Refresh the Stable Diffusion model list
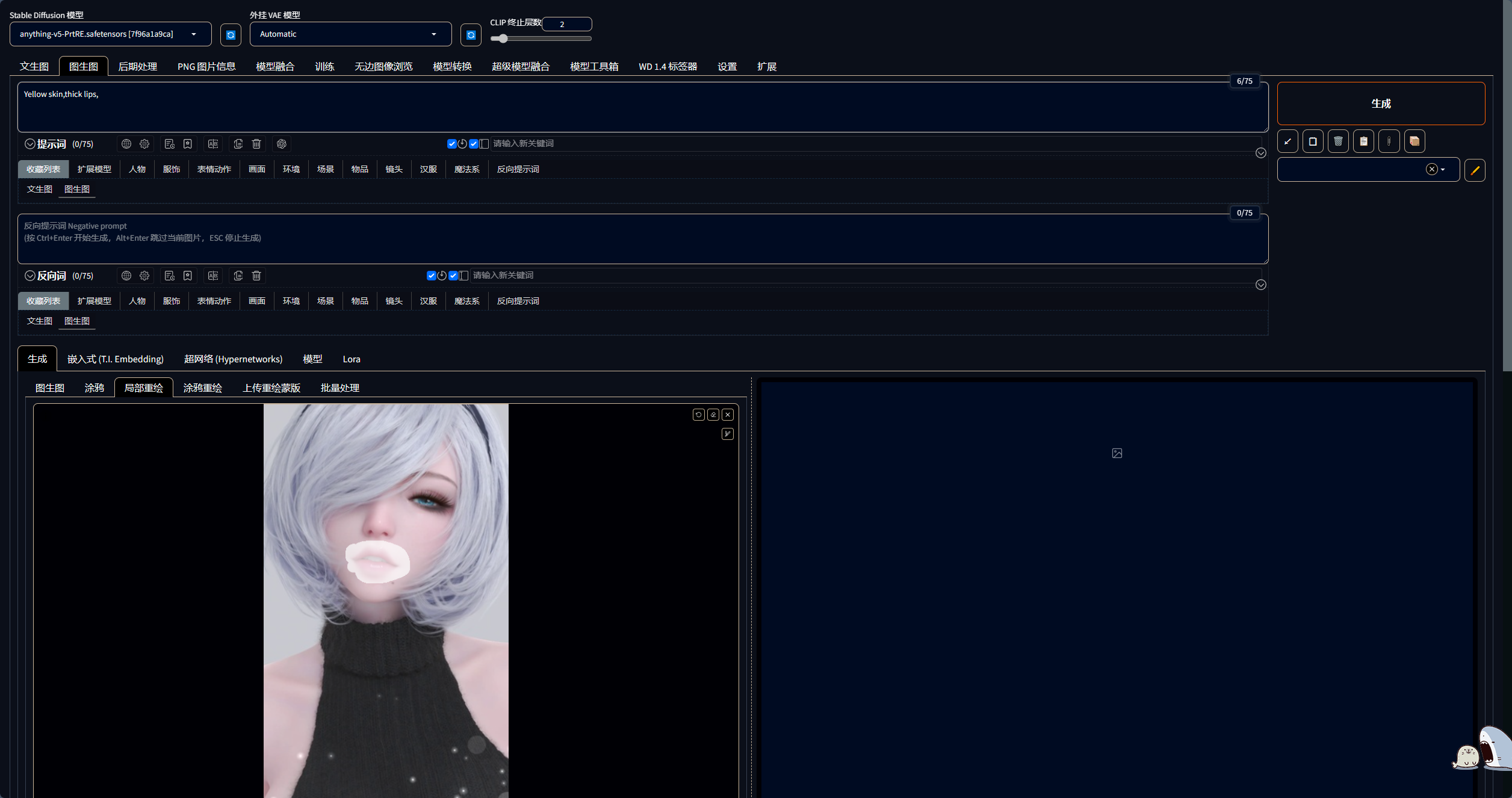Viewport: 1512px width, 798px height. click(x=231, y=35)
